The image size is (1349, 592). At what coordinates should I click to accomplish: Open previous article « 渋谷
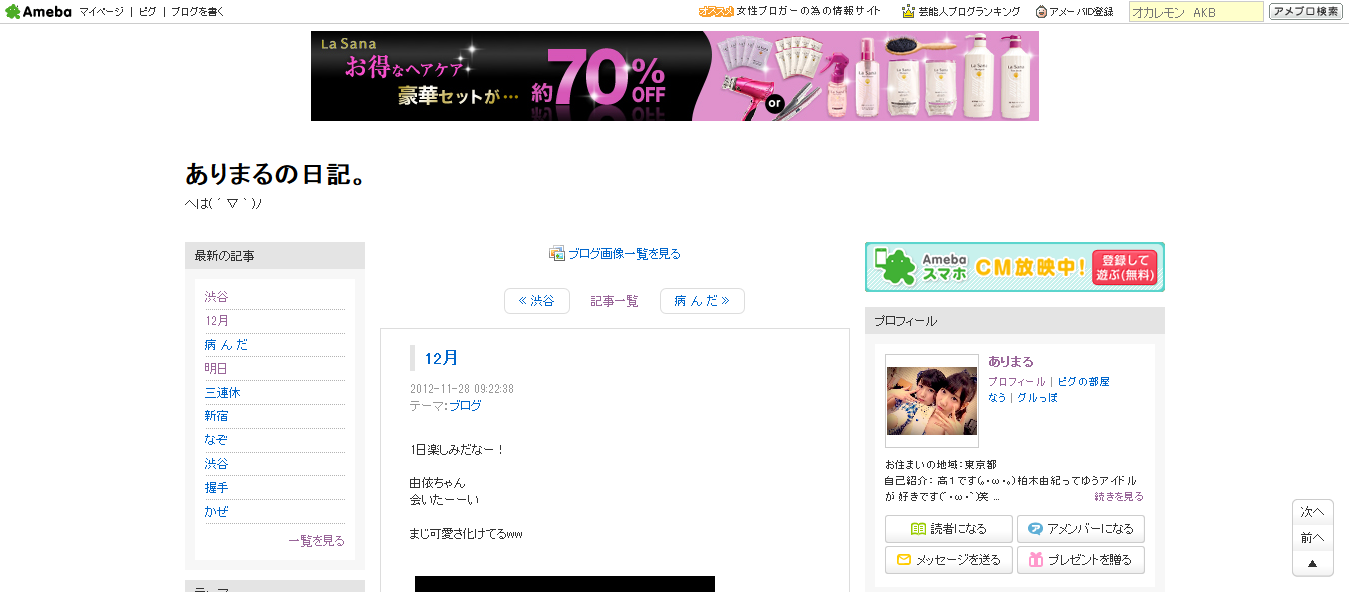[537, 301]
